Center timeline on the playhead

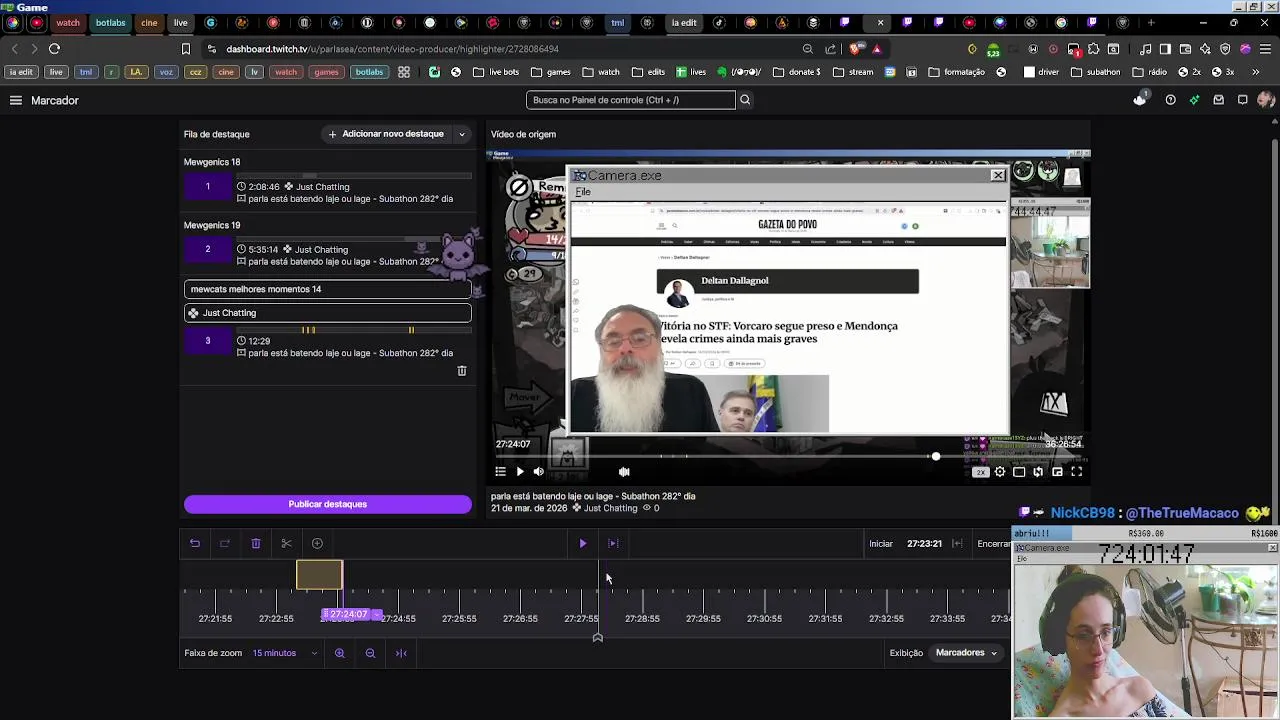401,653
